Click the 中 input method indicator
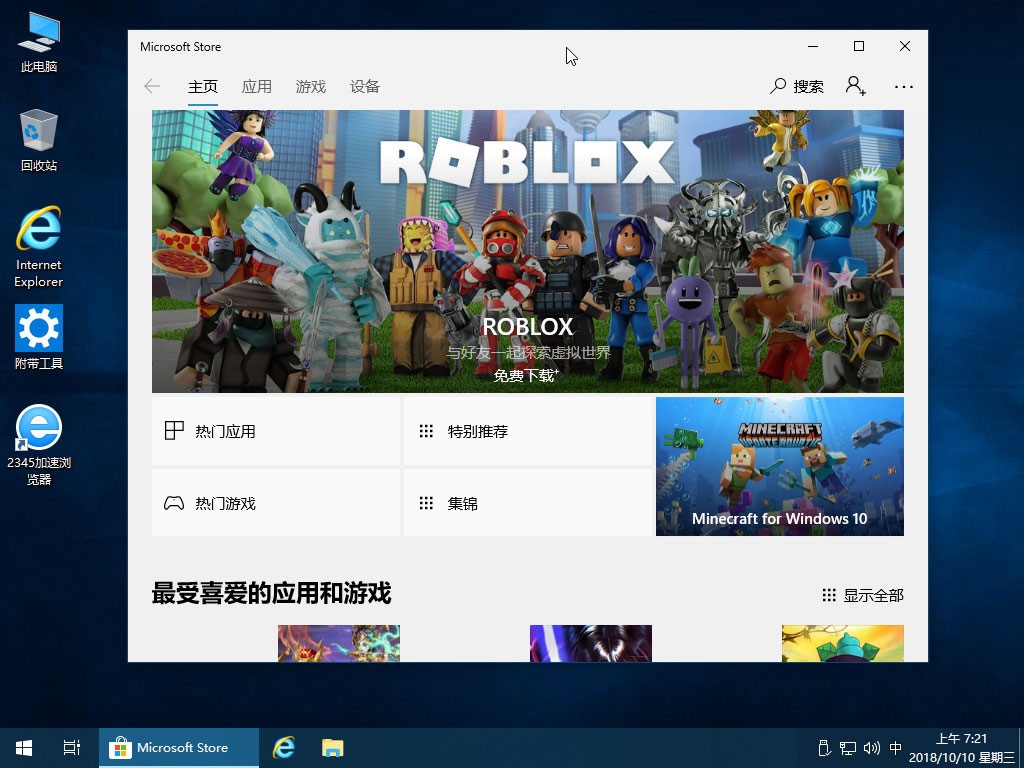 [x=895, y=748]
